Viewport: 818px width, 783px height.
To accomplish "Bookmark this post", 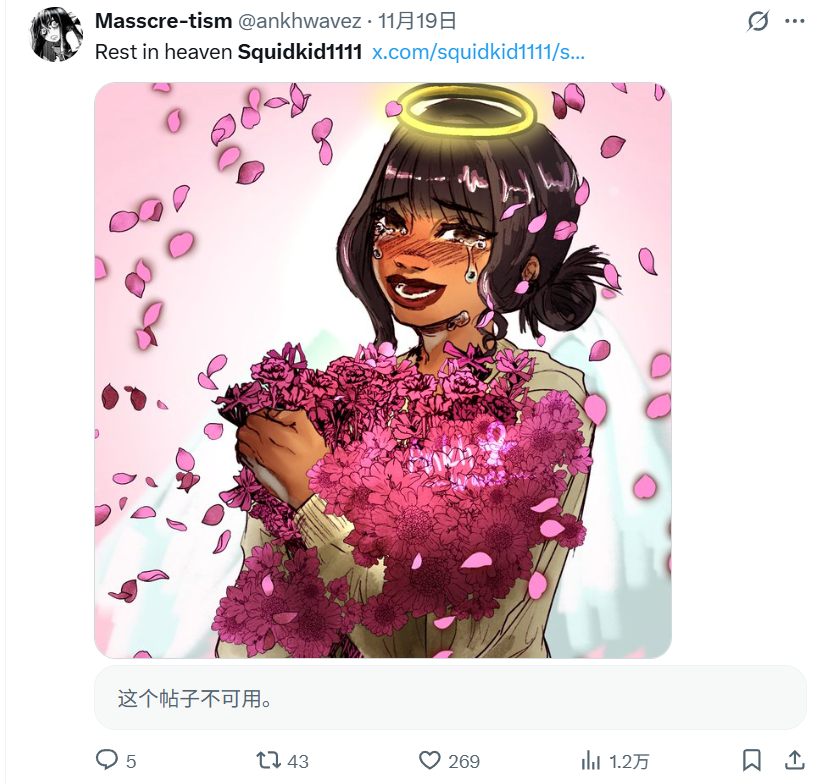I will point(752,760).
